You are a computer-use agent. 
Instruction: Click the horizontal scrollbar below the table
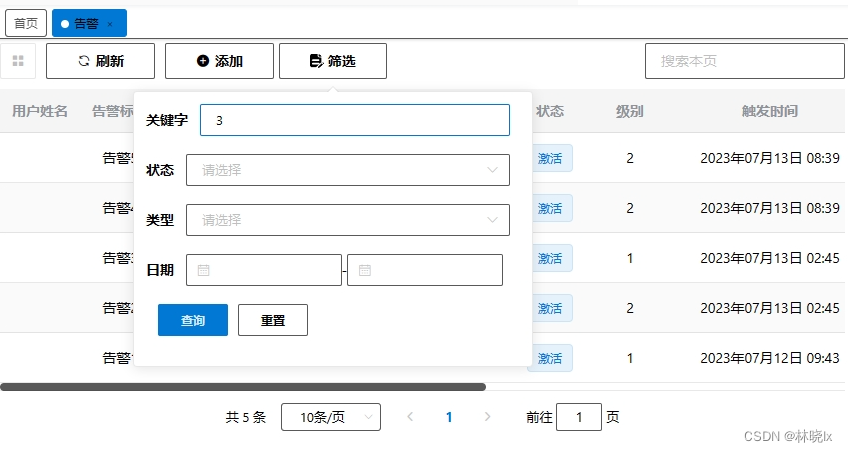point(242,386)
